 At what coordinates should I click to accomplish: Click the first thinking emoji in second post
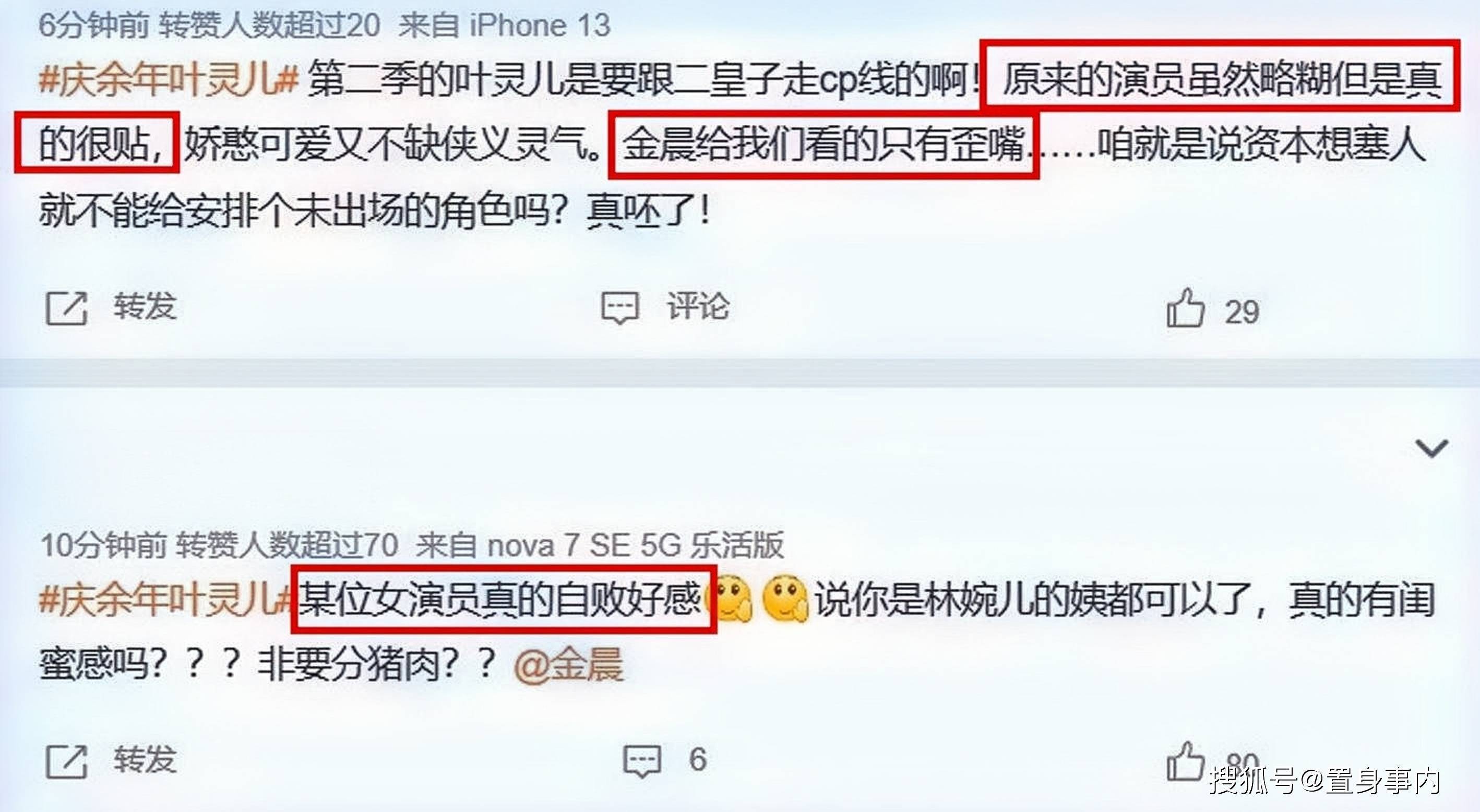(732, 599)
